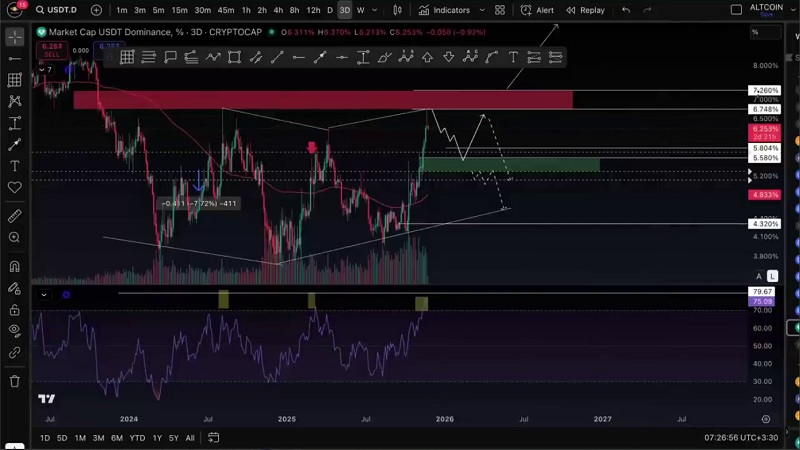Open the ruler measure tool
The height and width of the screenshot is (450, 800).
click(x=14, y=216)
